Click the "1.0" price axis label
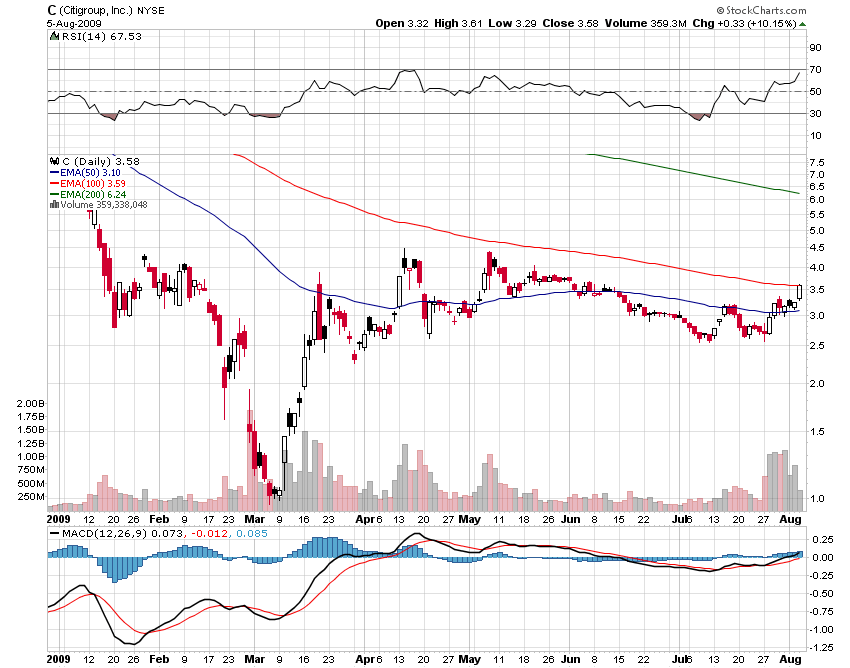The height and width of the screenshot is (668, 850). [x=817, y=499]
